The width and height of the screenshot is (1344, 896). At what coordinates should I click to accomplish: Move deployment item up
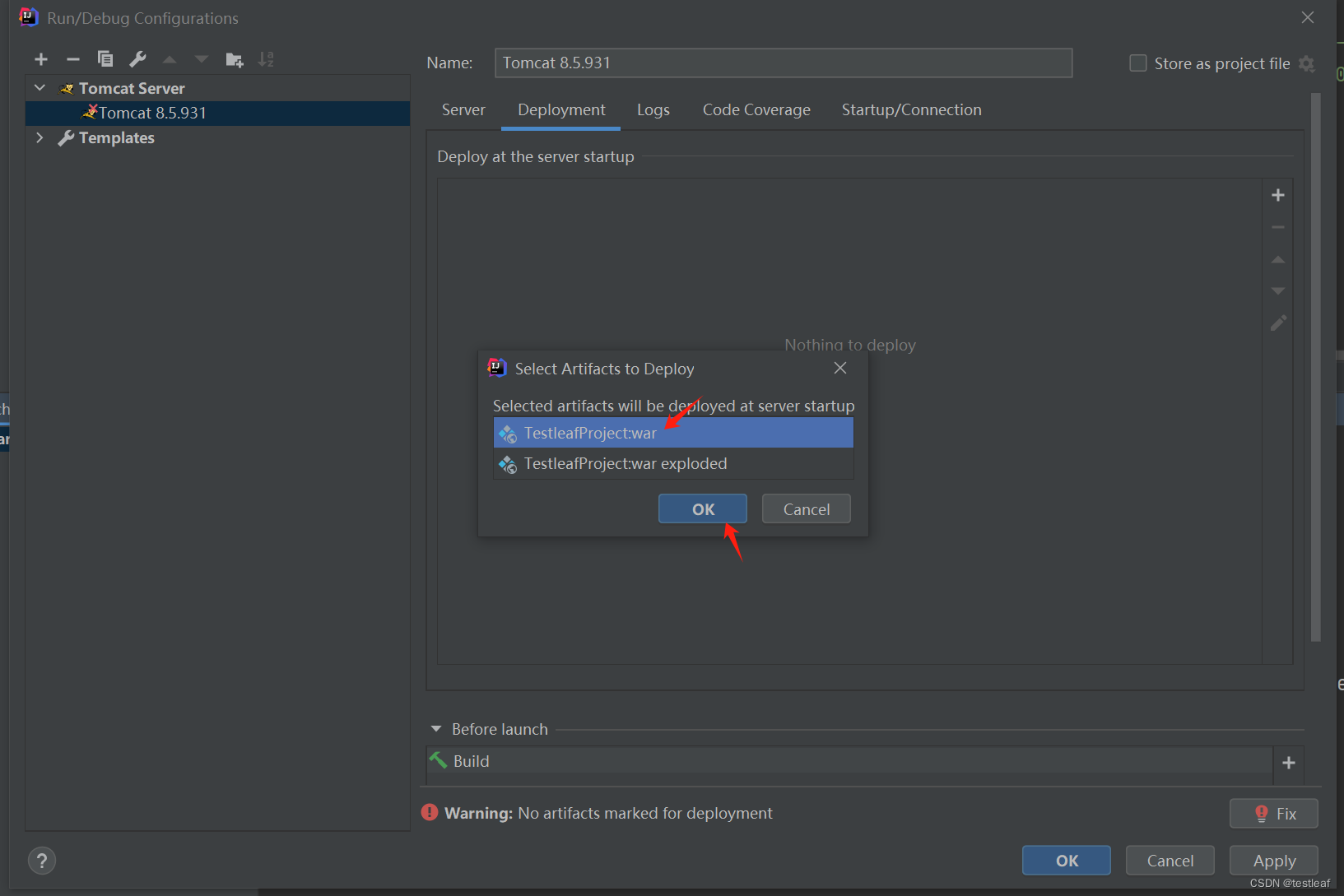click(x=1278, y=259)
